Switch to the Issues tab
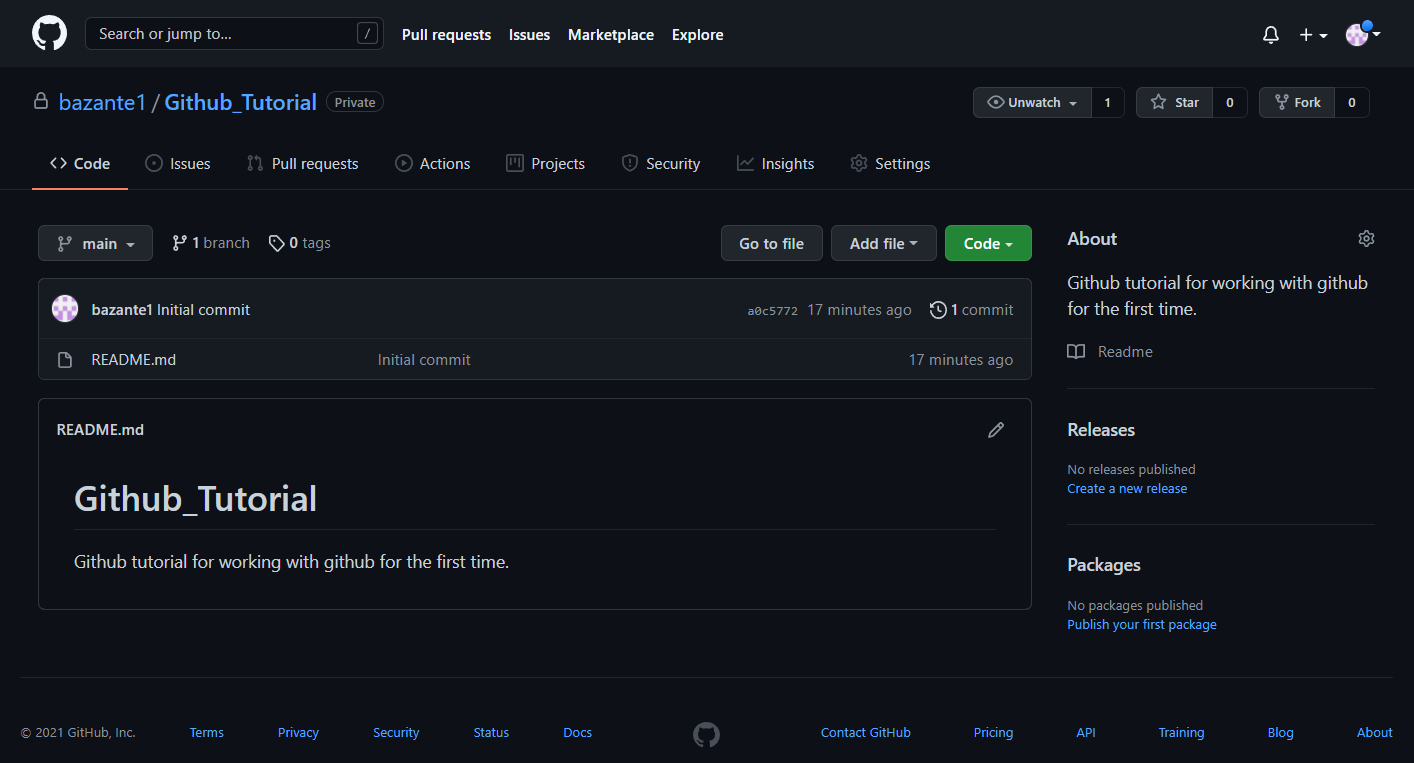 178,163
